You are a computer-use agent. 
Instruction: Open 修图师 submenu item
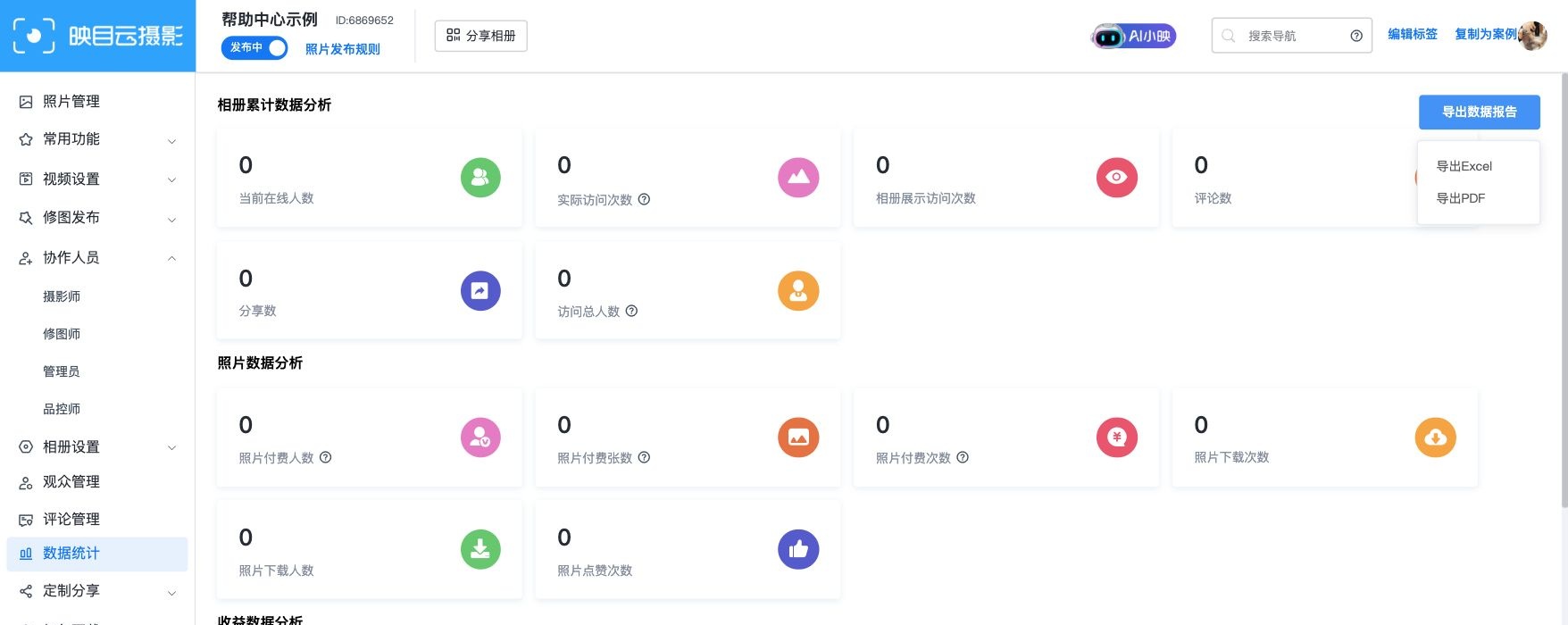click(x=62, y=334)
